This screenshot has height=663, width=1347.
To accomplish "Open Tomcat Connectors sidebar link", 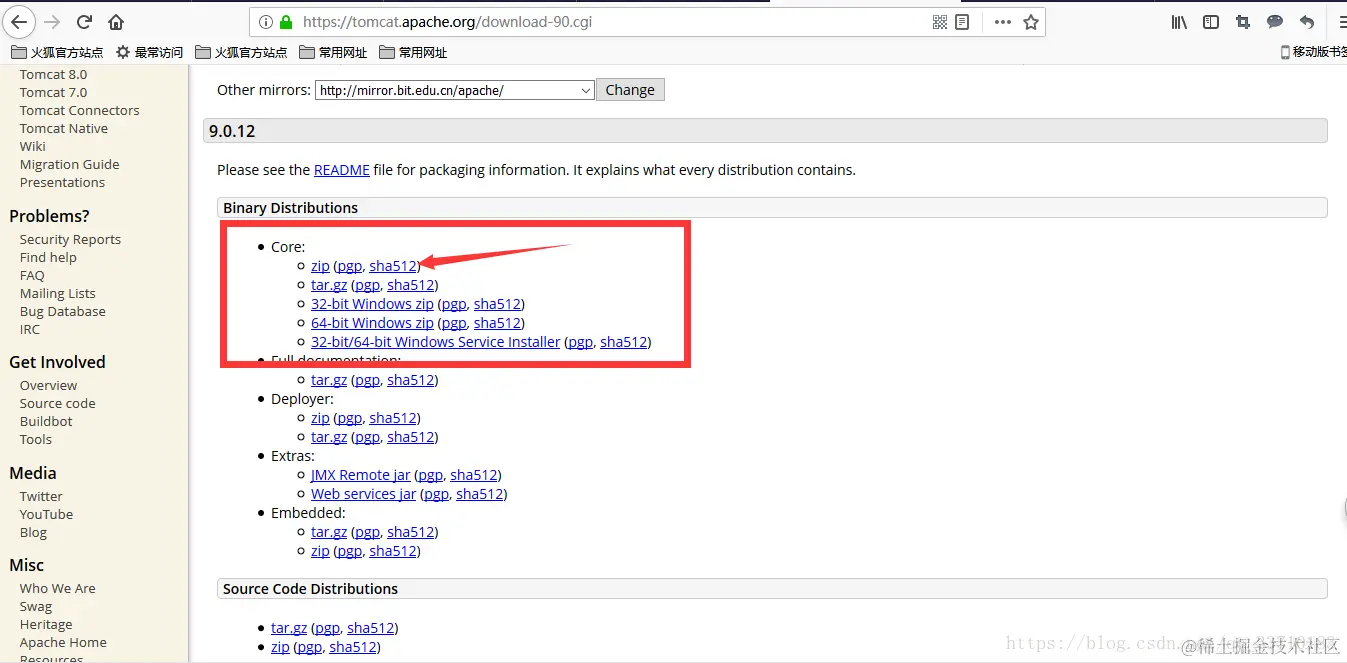I will point(80,110).
